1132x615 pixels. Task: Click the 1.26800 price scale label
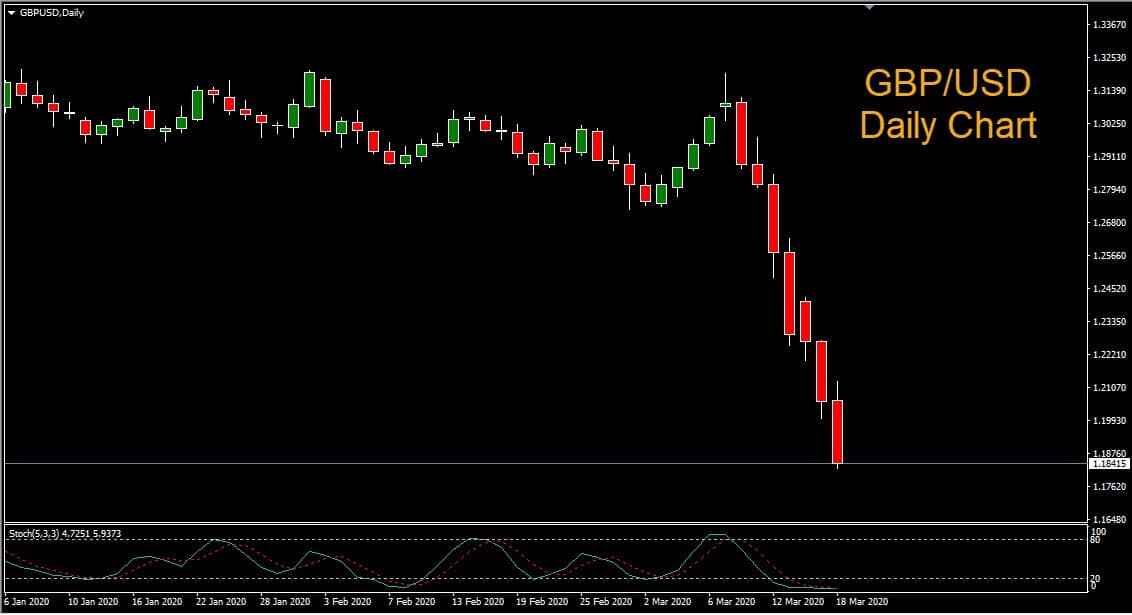pyautogui.click(x=1108, y=223)
